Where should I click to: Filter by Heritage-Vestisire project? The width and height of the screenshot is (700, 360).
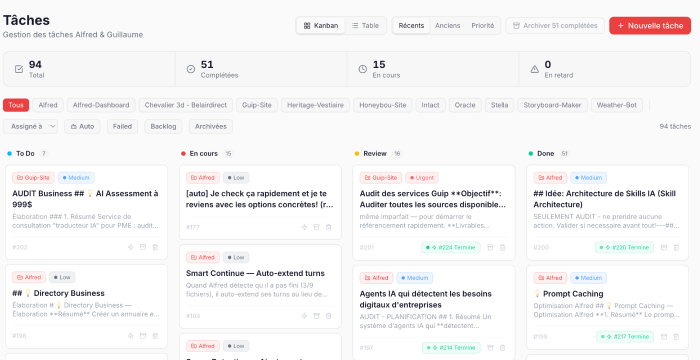(x=315, y=105)
